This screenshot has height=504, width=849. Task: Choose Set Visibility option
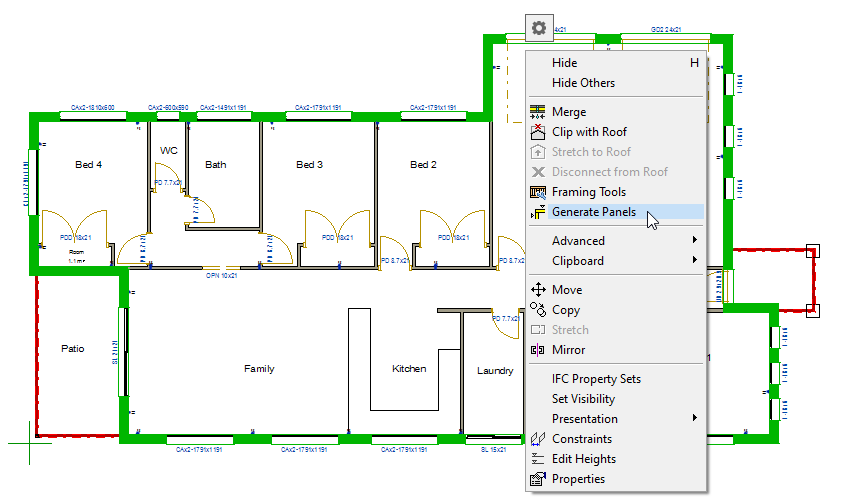point(583,399)
